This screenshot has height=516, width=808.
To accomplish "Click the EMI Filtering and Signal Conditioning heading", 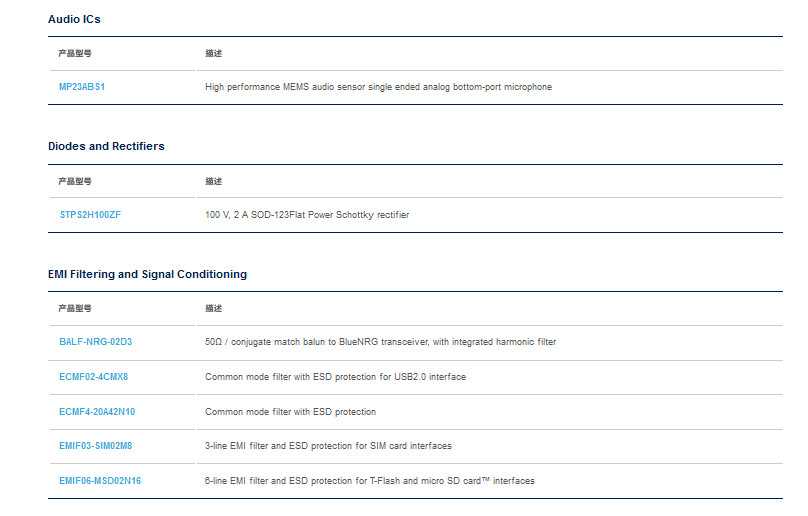I will [x=147, y=274].
